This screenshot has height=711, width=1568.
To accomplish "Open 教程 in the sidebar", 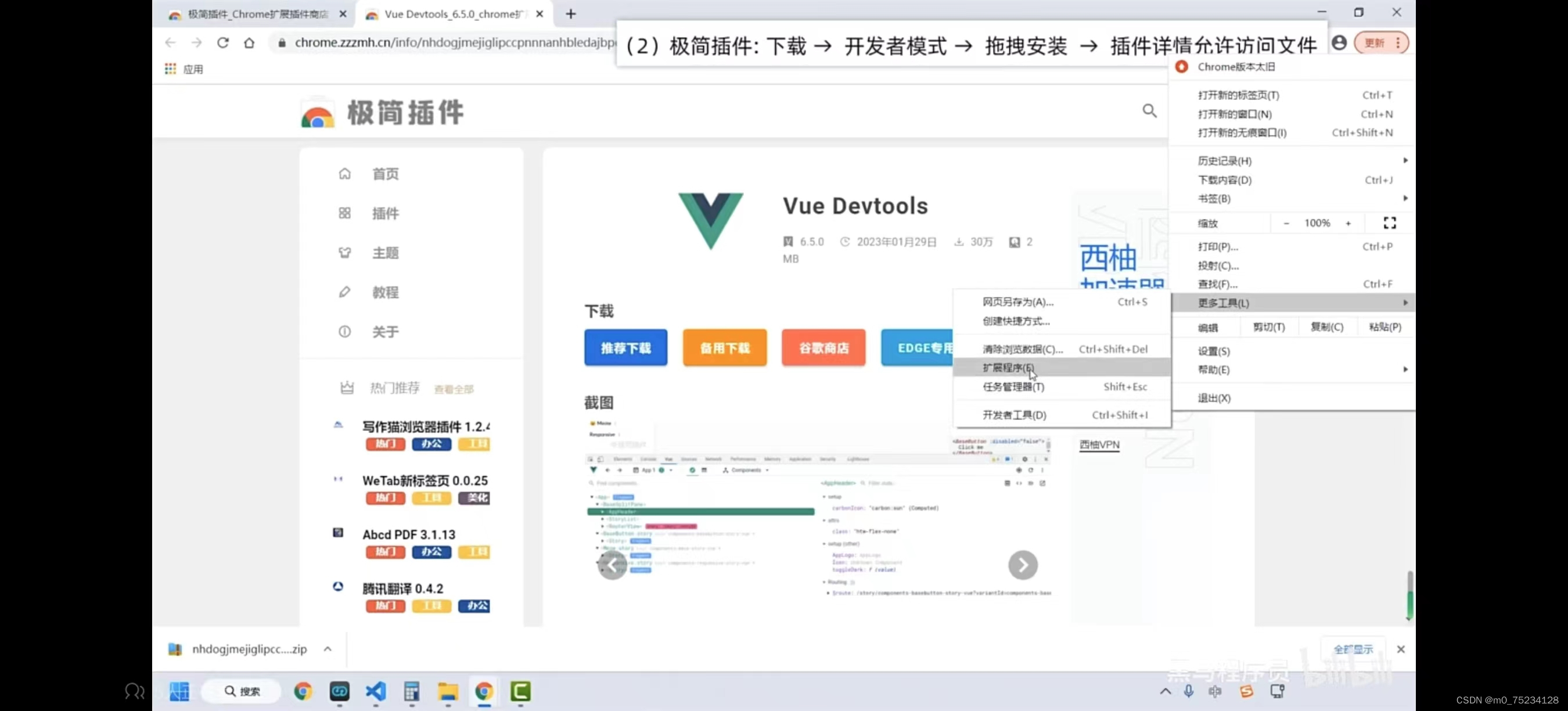I will (x=385, y=293).
